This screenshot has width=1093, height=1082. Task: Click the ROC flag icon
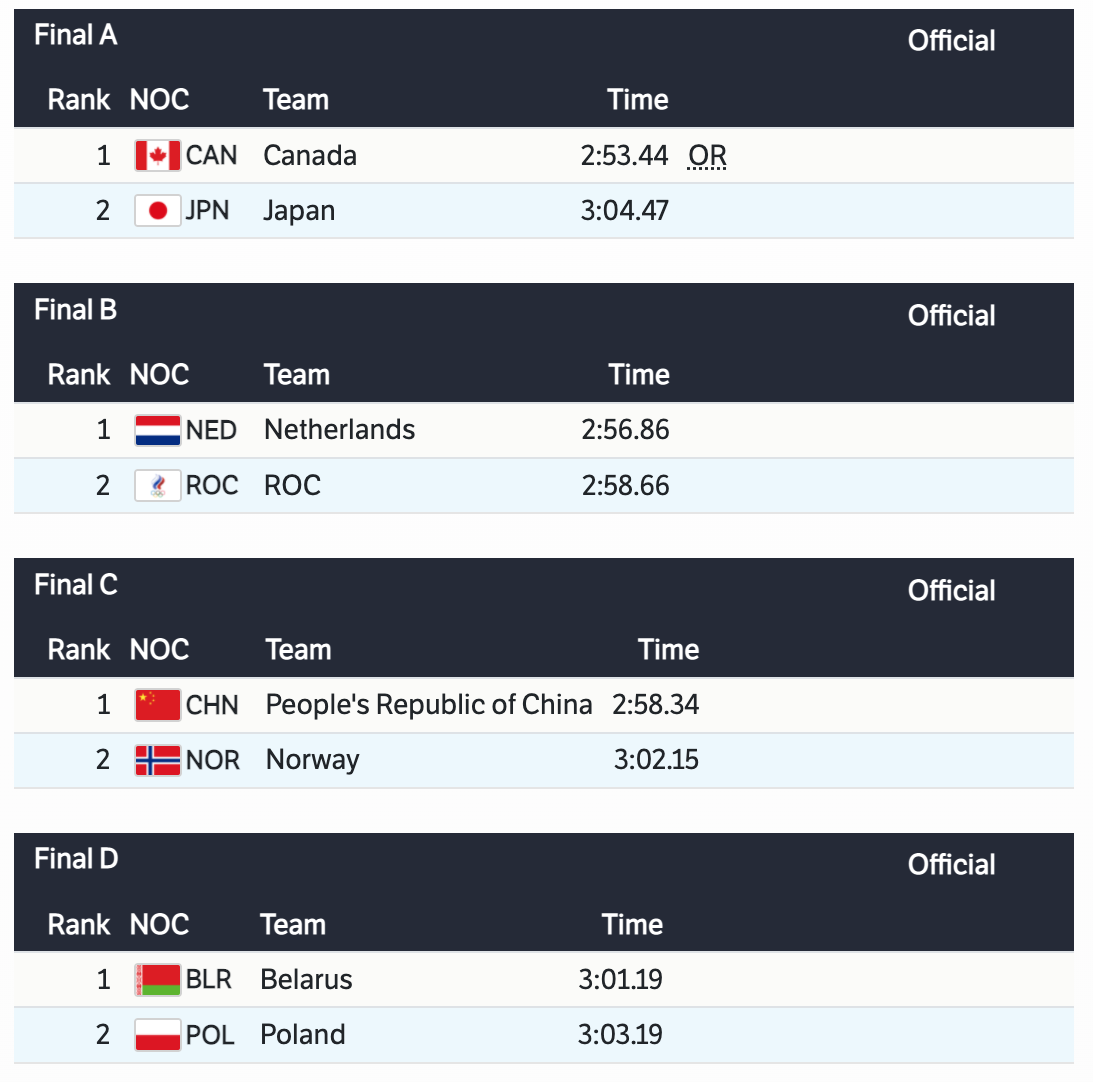pos(158,486)
